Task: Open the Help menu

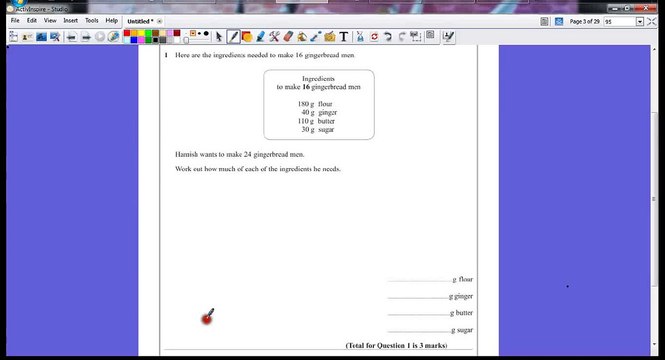Action: (112, 20)
